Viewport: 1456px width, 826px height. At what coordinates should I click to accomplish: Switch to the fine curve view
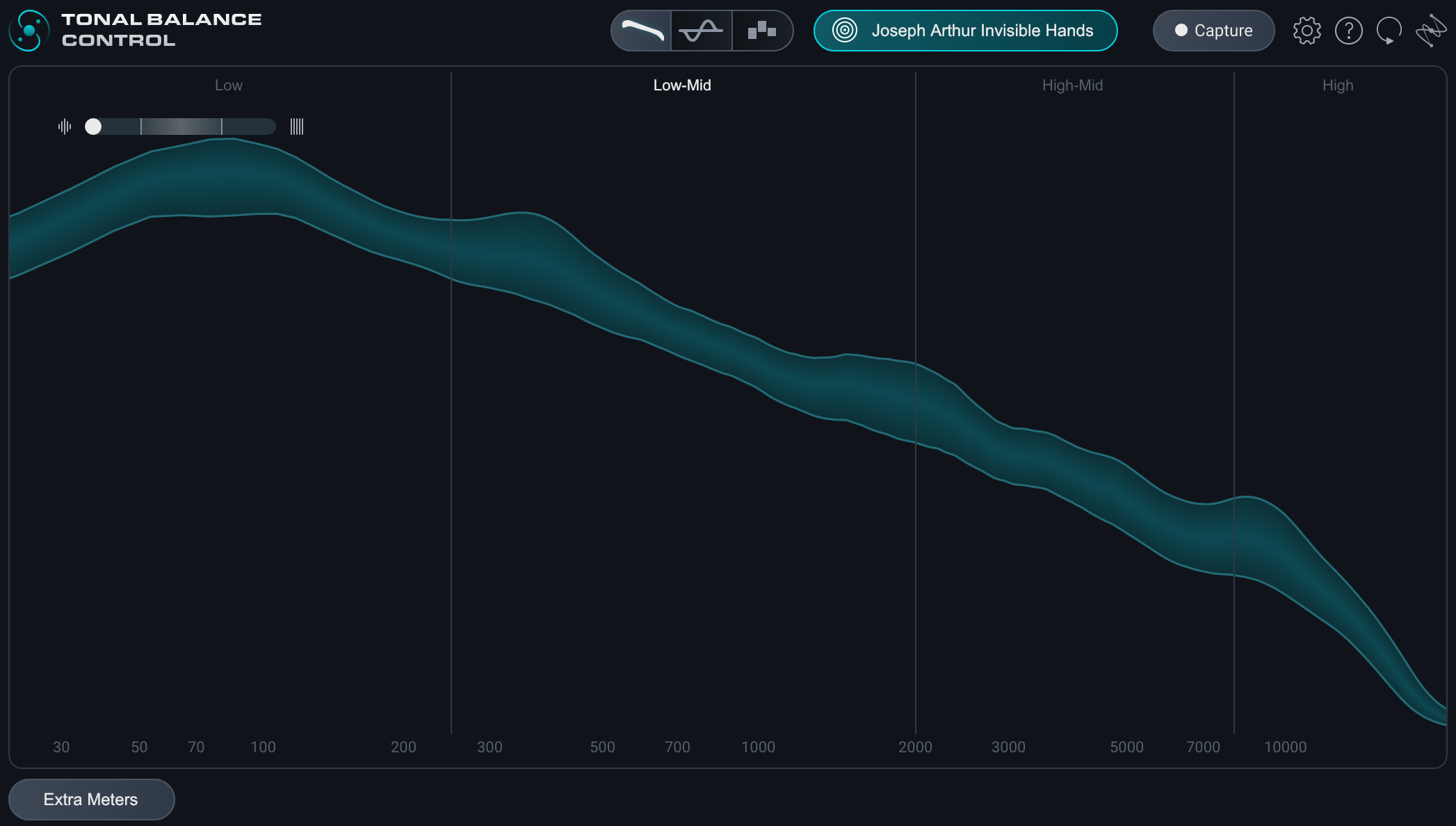click(701, 31)
